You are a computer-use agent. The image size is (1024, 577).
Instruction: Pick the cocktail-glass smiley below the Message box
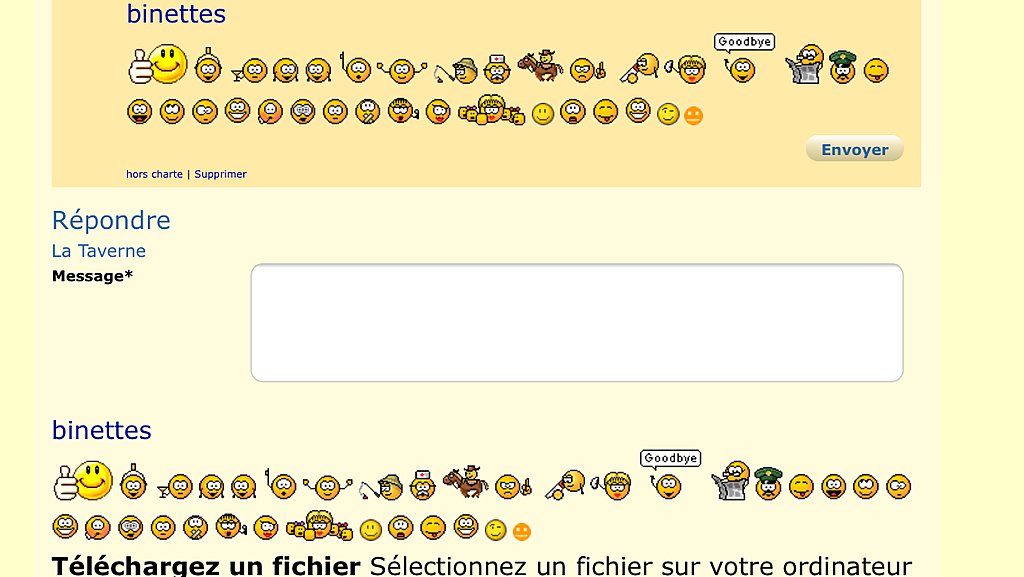point(175,487)
